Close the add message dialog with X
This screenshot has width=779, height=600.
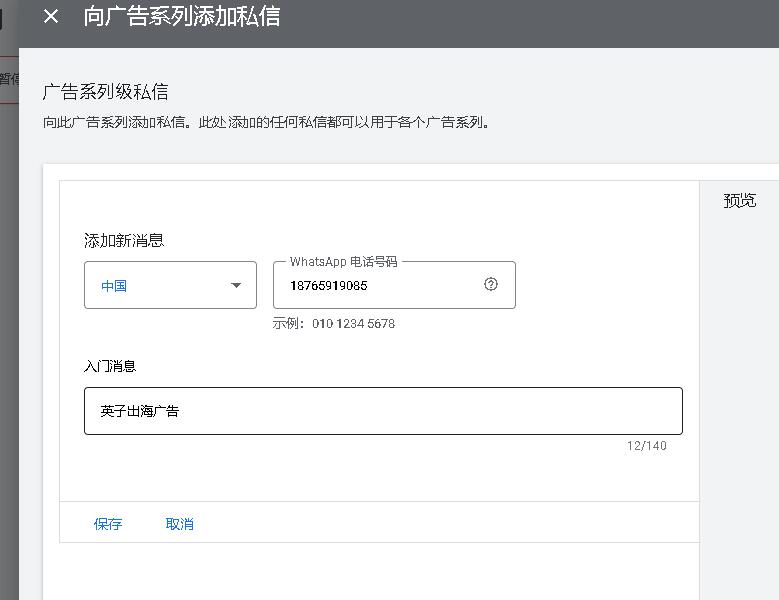point(51,17)
